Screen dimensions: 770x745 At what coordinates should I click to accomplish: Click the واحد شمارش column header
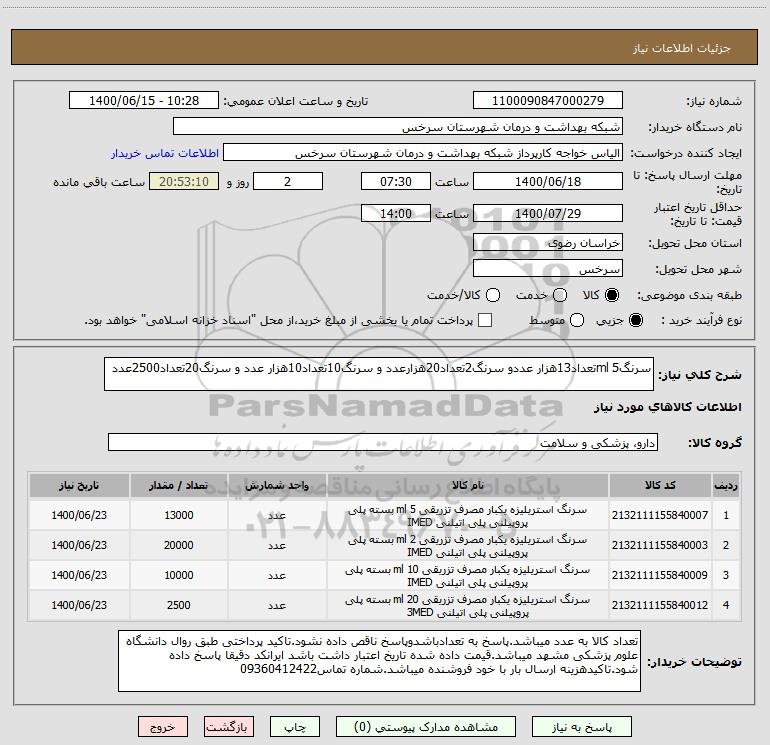click(x=277, y=485)
